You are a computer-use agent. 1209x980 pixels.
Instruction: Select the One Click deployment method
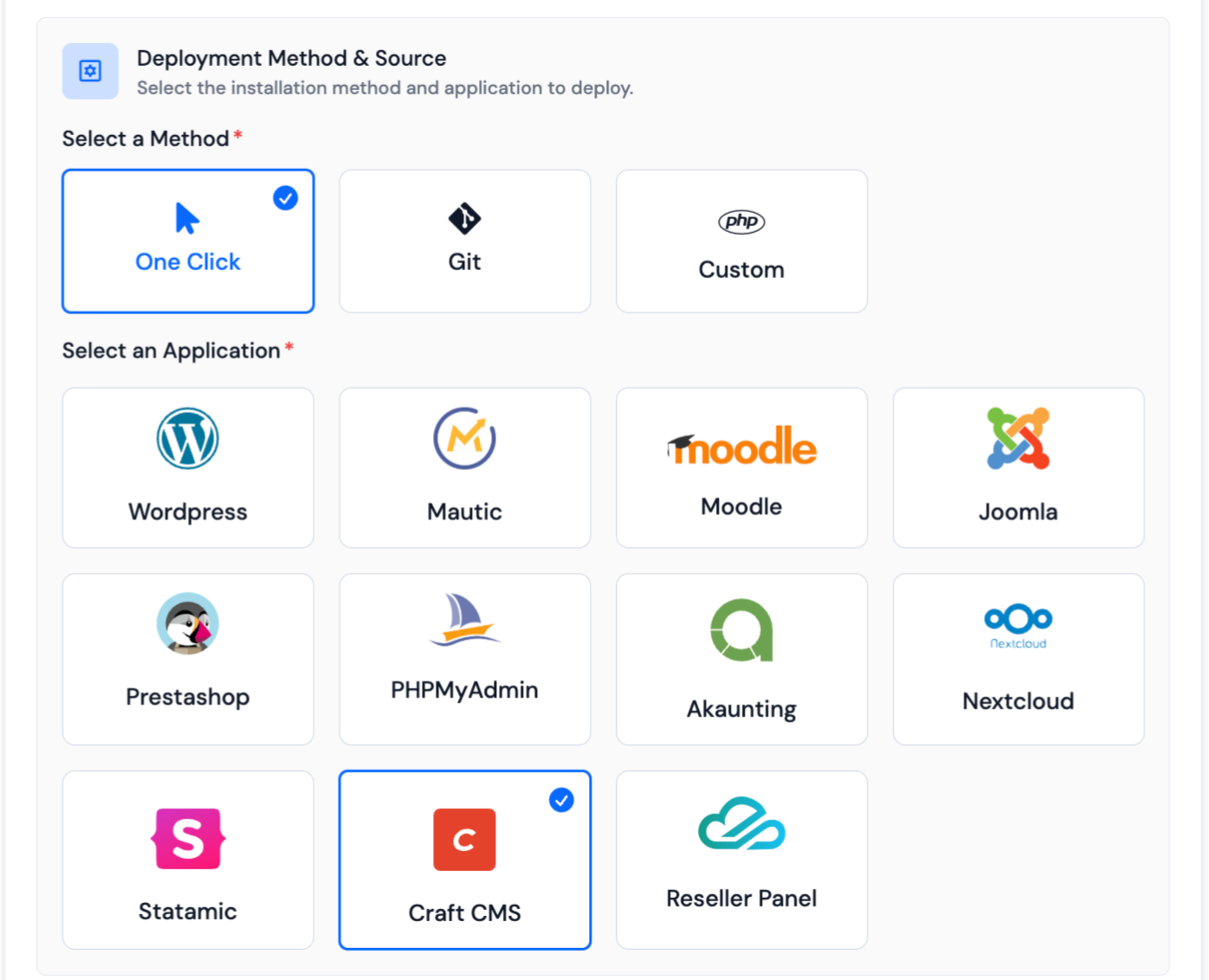tap(188, 241)
